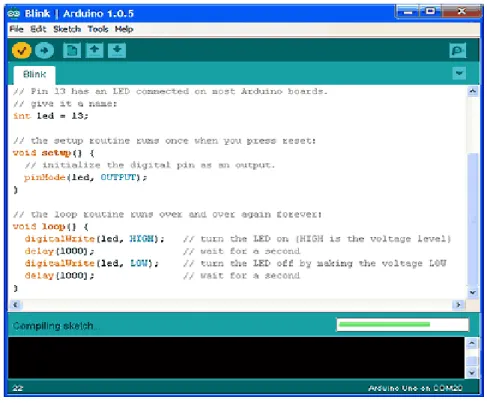Click comment 'turn the LED on (HIGH is...'
This screenshot has height=403, width=487.
point(317,239)
